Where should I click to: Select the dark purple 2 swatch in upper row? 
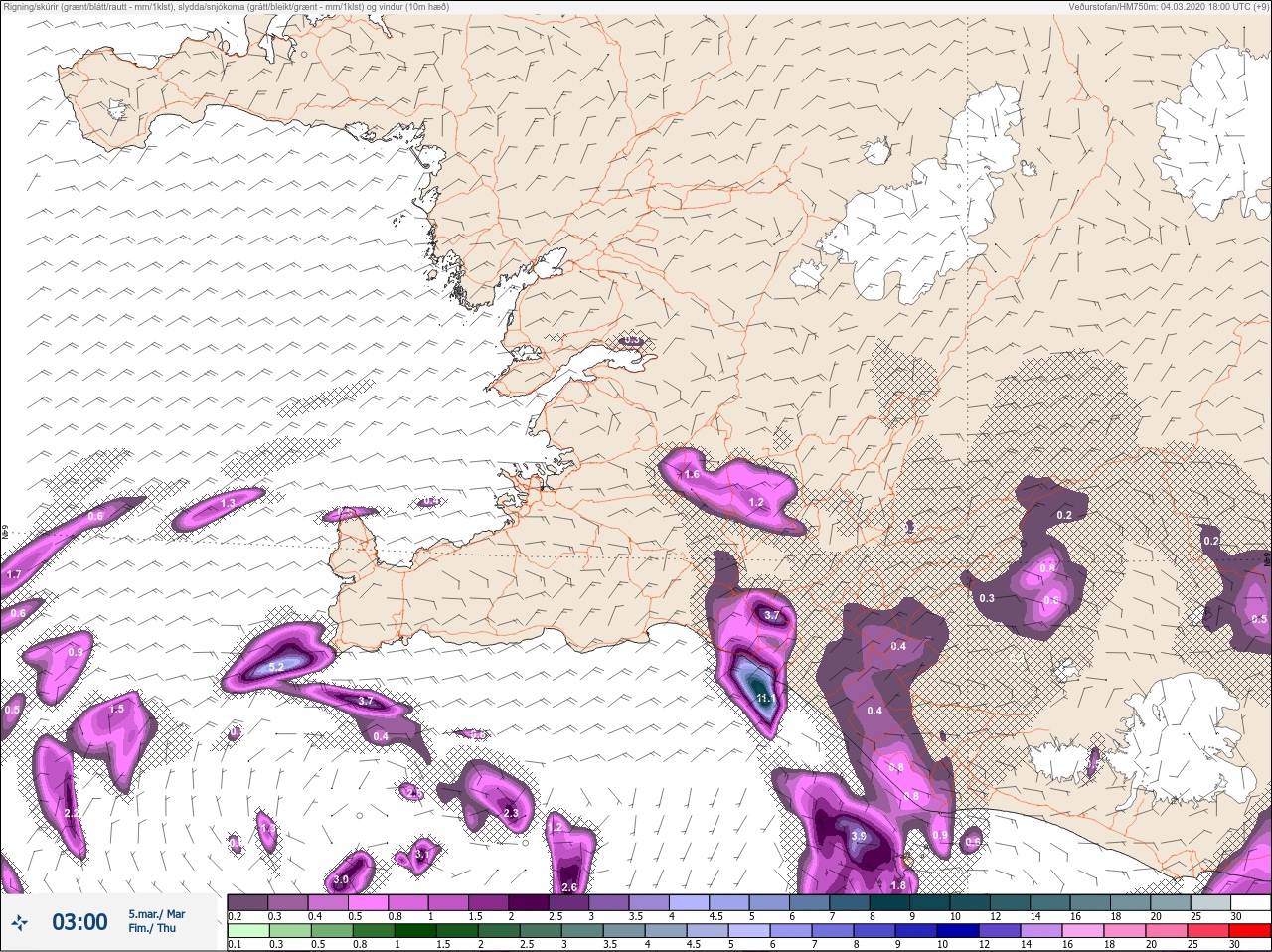529,902
